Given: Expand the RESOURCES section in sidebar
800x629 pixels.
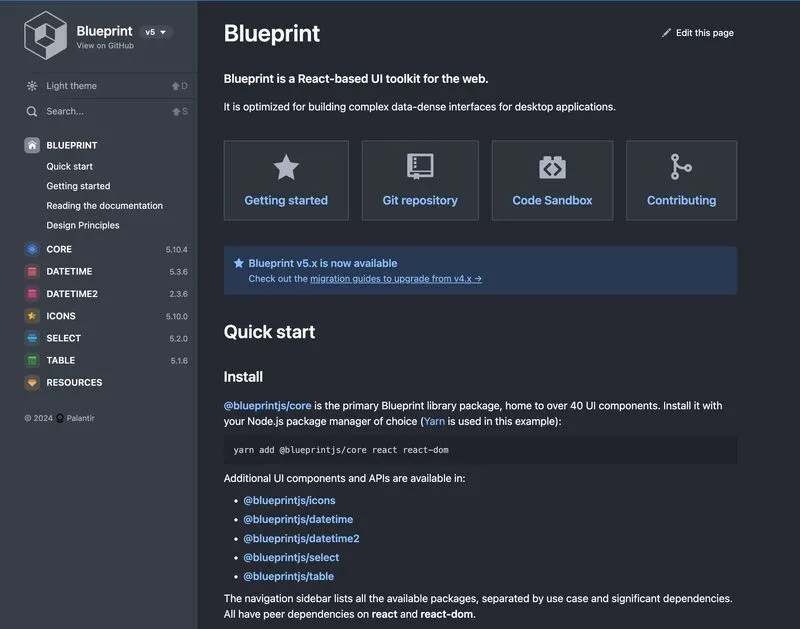Looking at the screenshot, I should pos(107,383).
